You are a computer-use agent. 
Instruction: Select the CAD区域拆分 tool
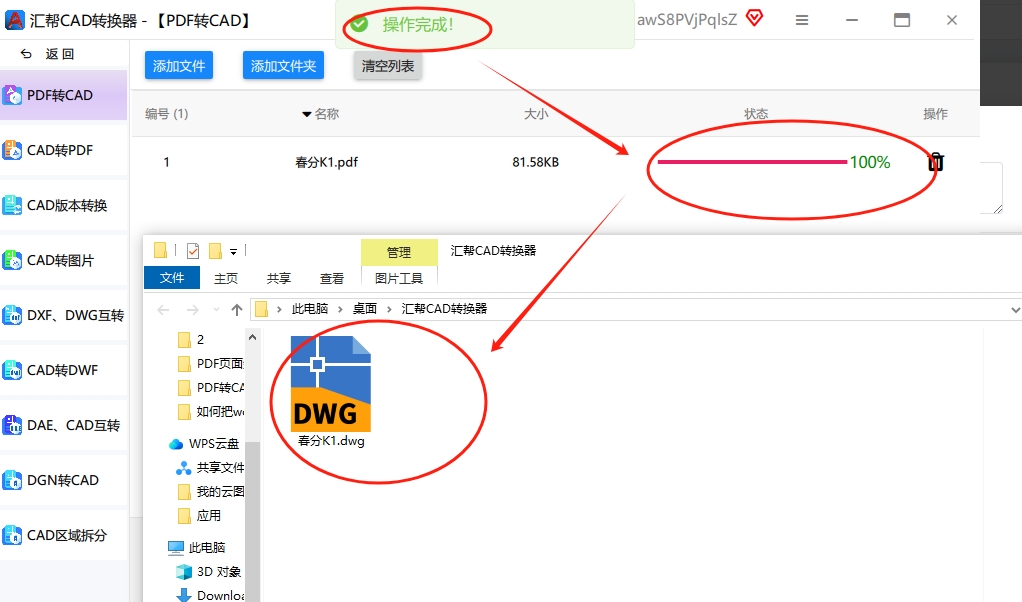[63, 536]
